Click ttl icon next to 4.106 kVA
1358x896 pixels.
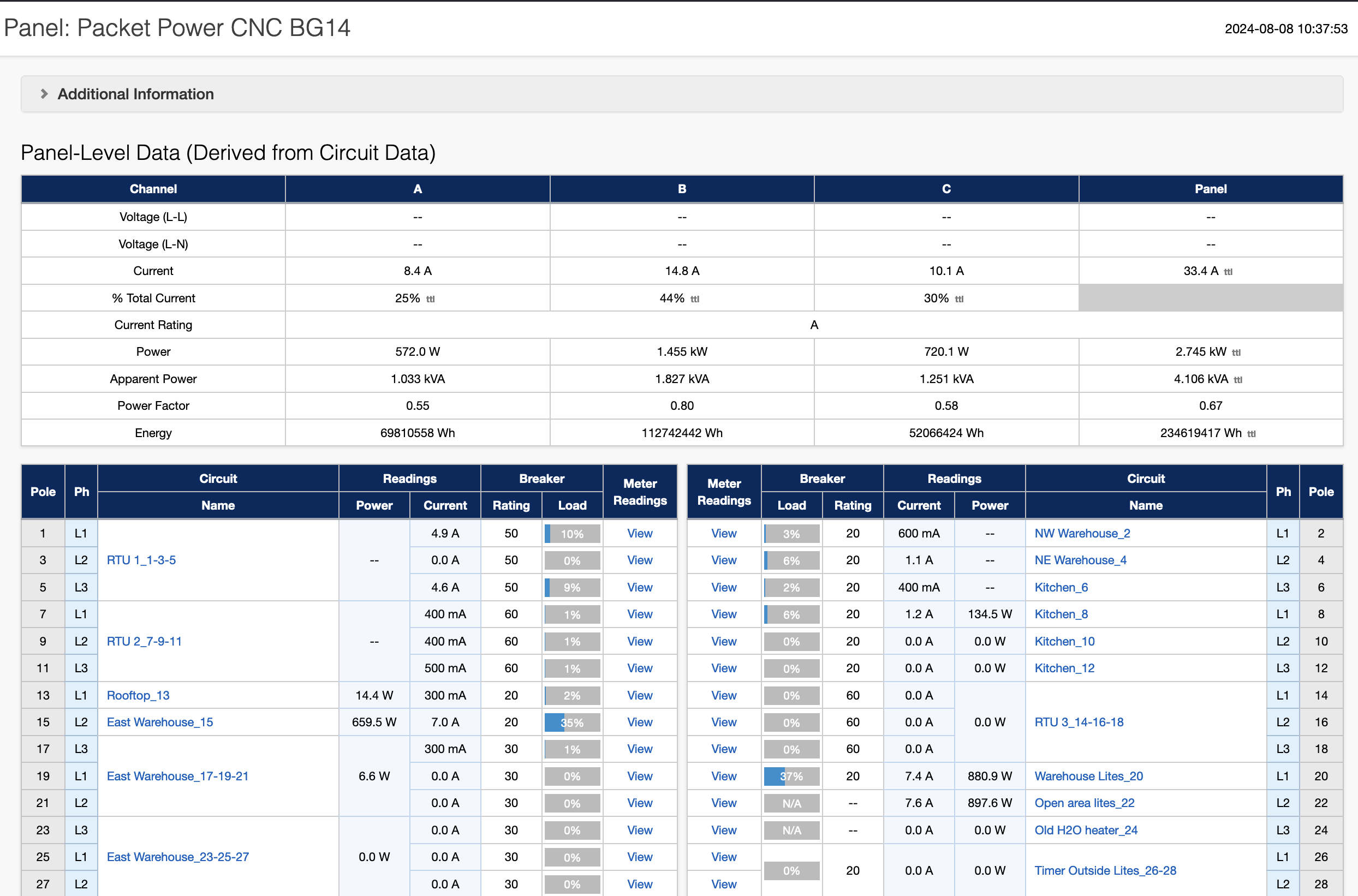point(1237,380)
